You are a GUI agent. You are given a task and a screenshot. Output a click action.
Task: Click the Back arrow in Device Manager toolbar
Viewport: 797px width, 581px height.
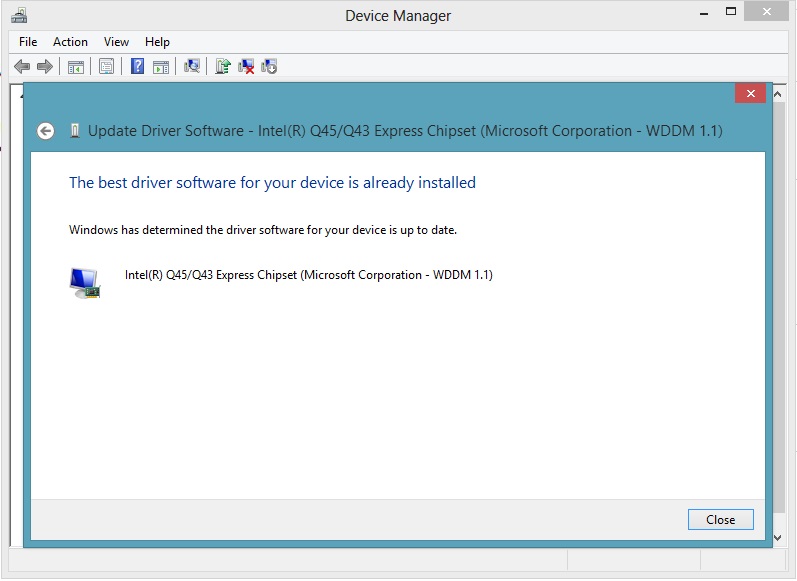21,67
